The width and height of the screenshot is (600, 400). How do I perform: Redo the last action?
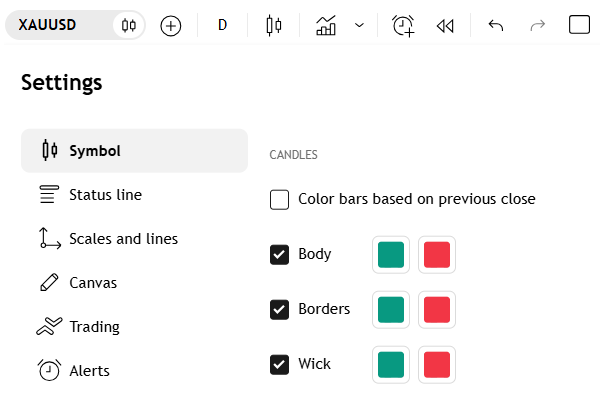[x=538, y=26]
